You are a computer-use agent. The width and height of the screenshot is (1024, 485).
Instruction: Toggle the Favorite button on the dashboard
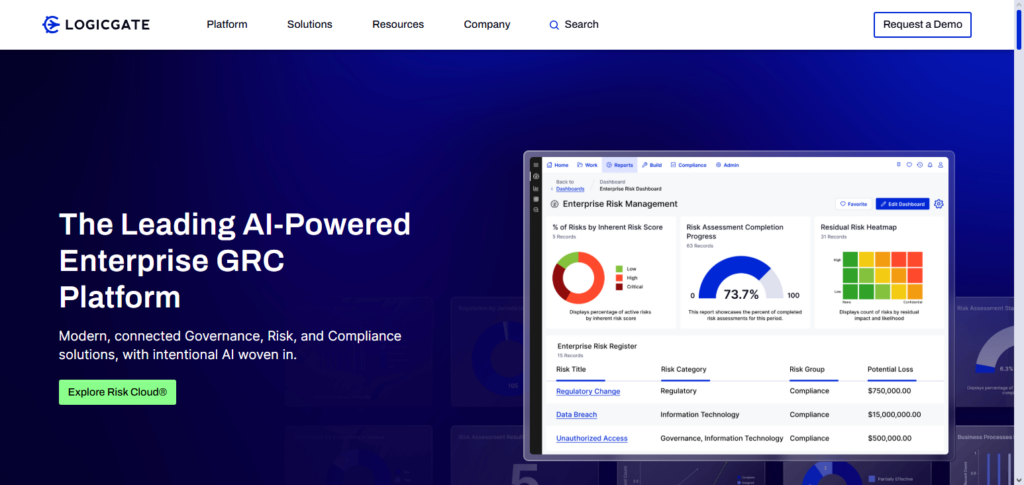coord(852,204)
